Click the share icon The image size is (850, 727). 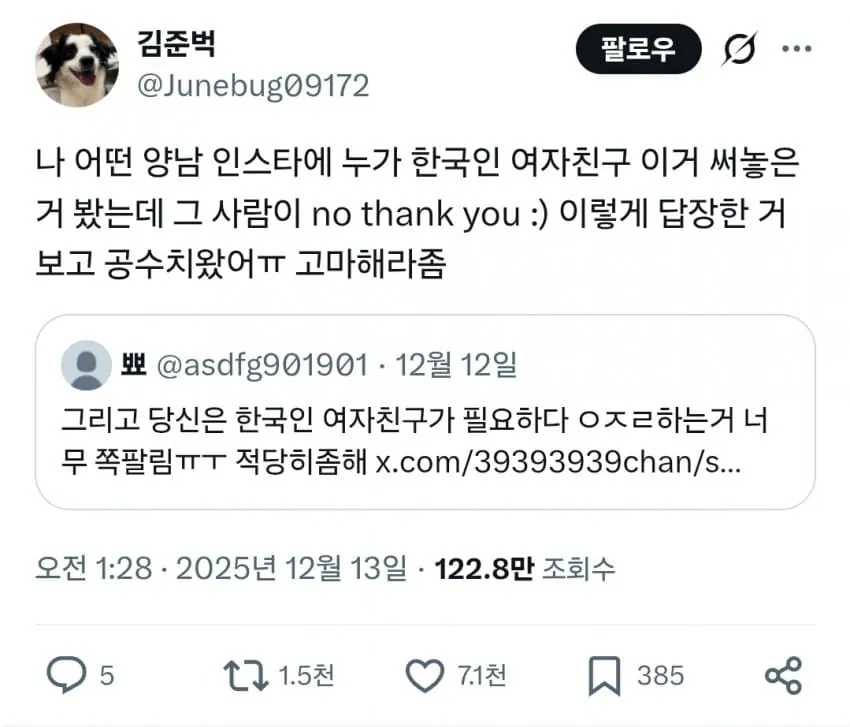783,675
